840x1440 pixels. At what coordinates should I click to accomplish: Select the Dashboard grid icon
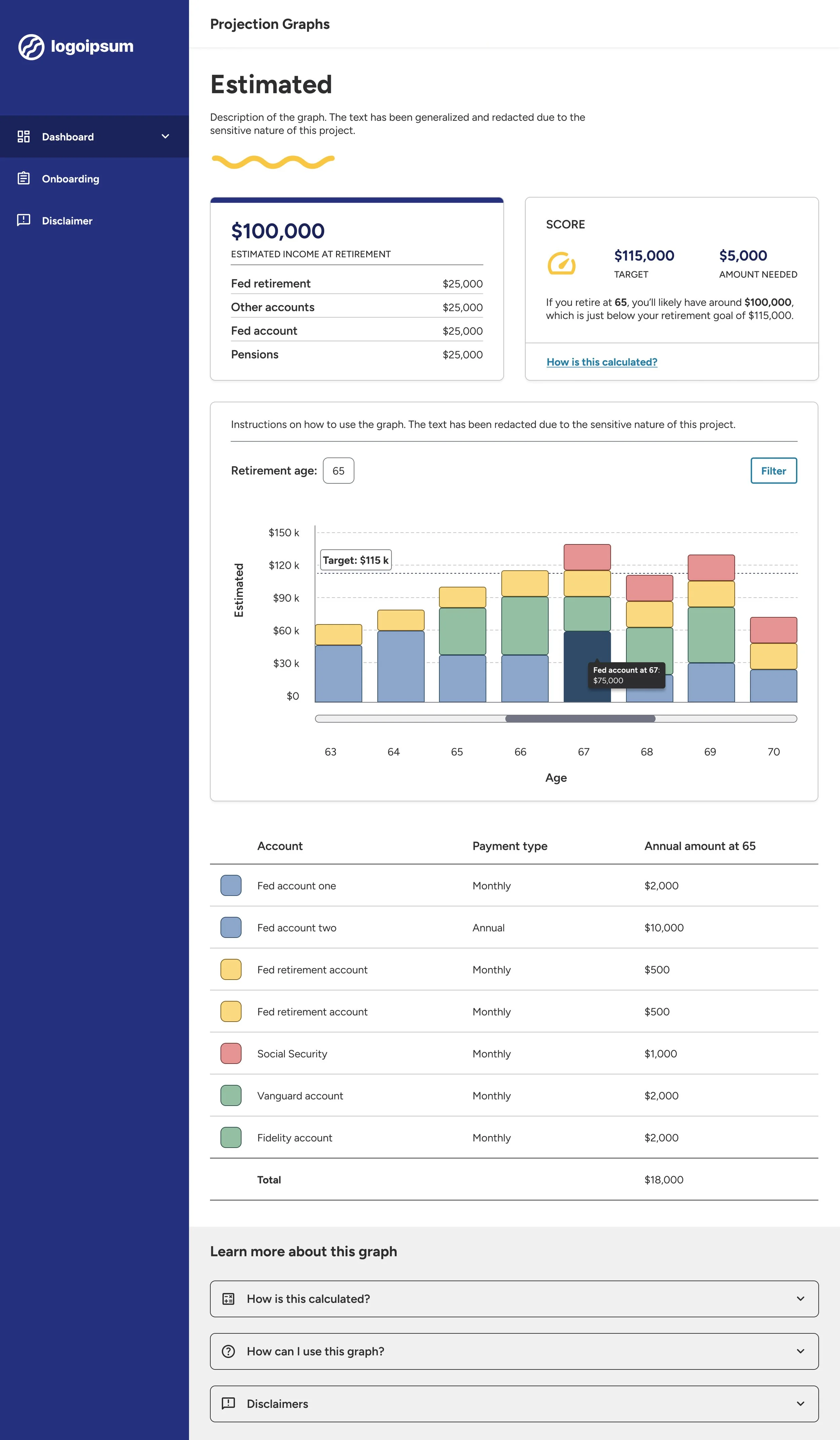24,136
